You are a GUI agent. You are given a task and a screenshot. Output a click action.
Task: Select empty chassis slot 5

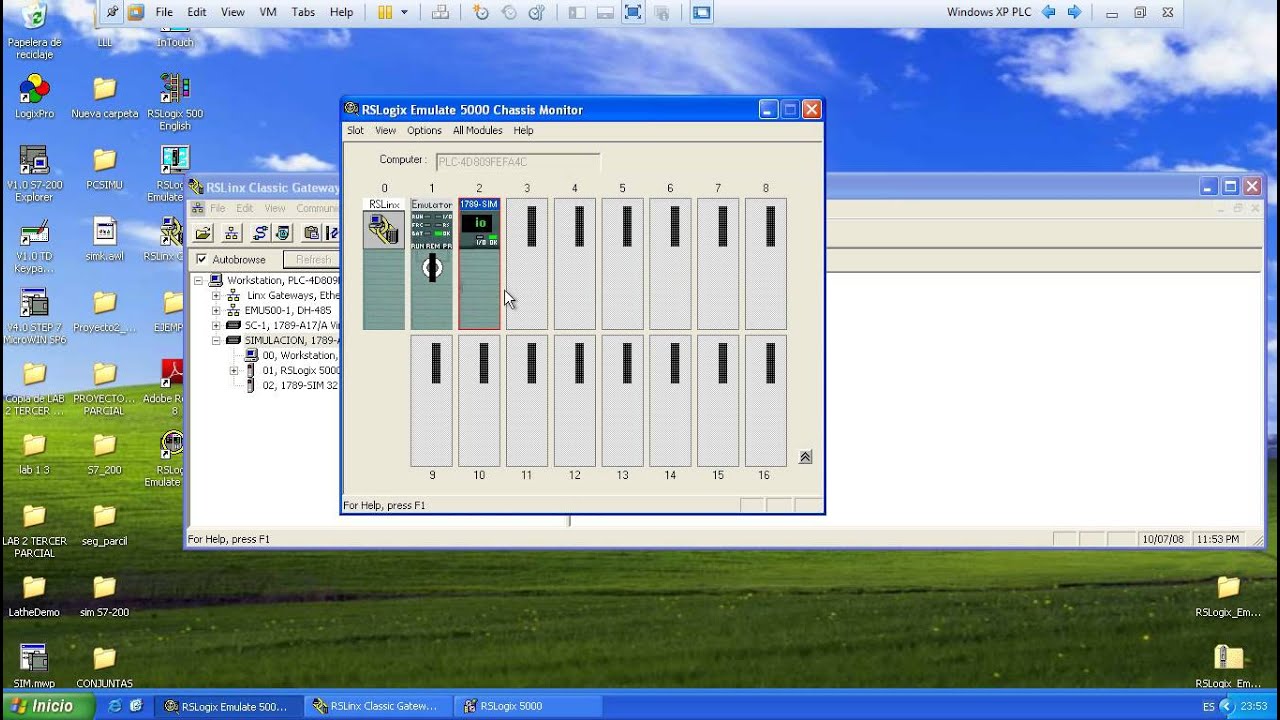[622, 264]
